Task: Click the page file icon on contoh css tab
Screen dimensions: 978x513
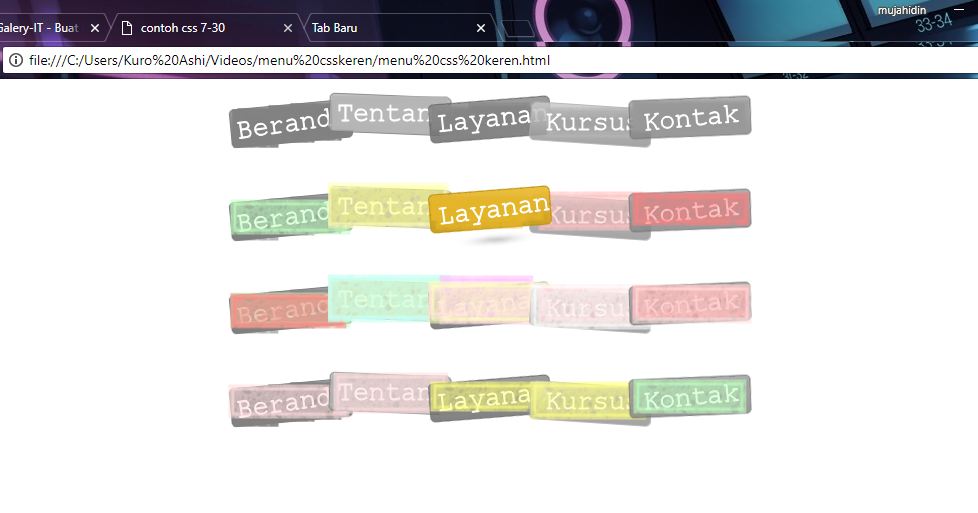Action: click(127, 28)
